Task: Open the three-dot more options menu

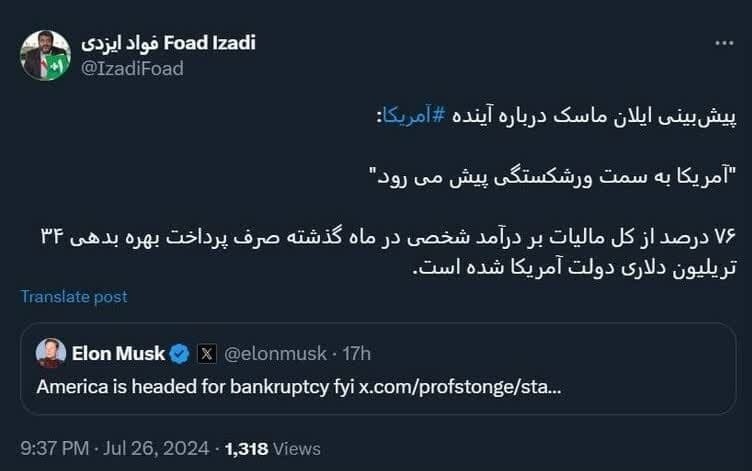Action: (x=725, y=44)
